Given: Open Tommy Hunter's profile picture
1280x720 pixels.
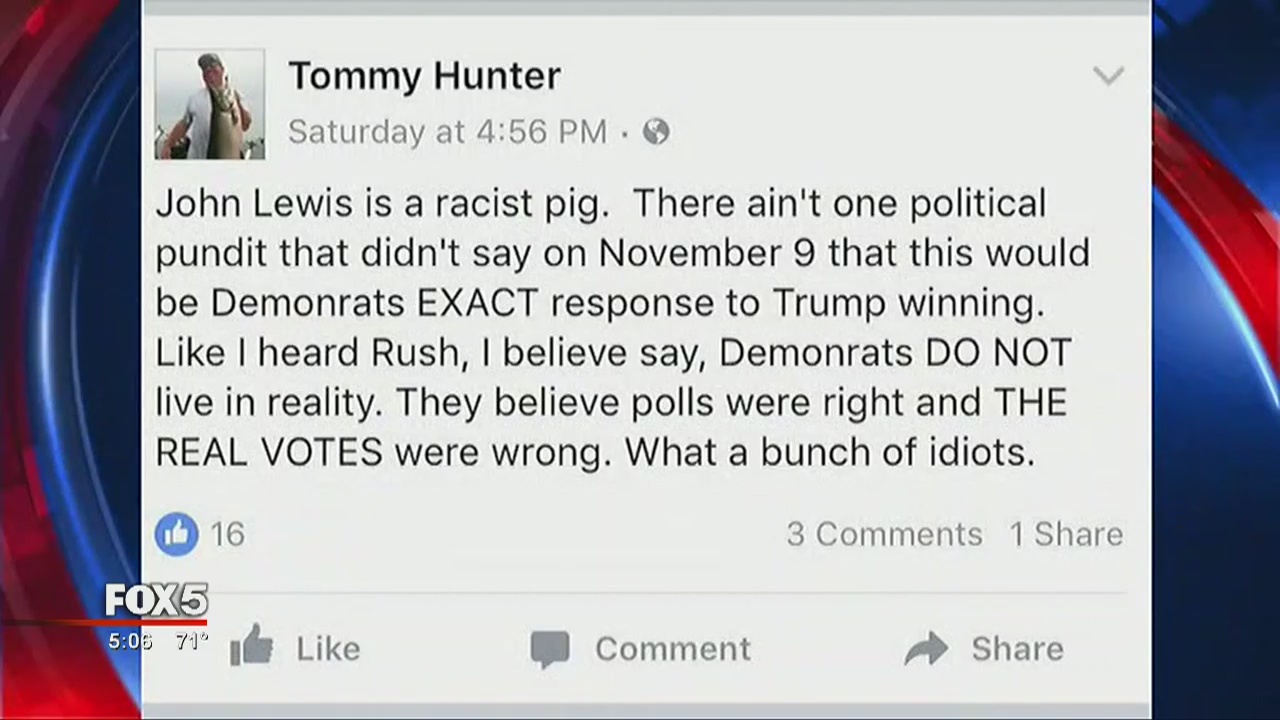Looking at the screenshot, I should tap(209, 103).
